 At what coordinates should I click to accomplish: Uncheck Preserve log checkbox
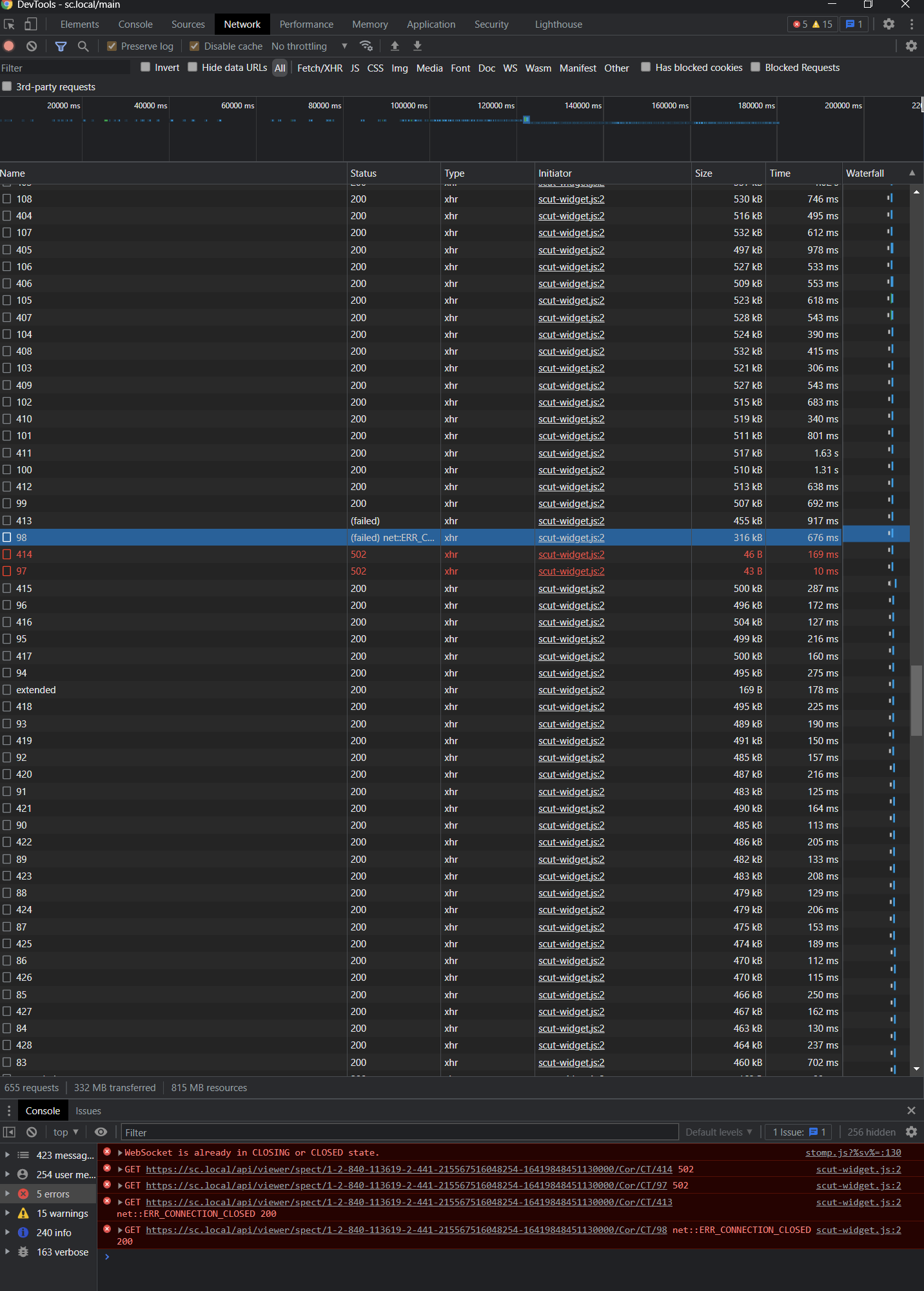(112, 46)
